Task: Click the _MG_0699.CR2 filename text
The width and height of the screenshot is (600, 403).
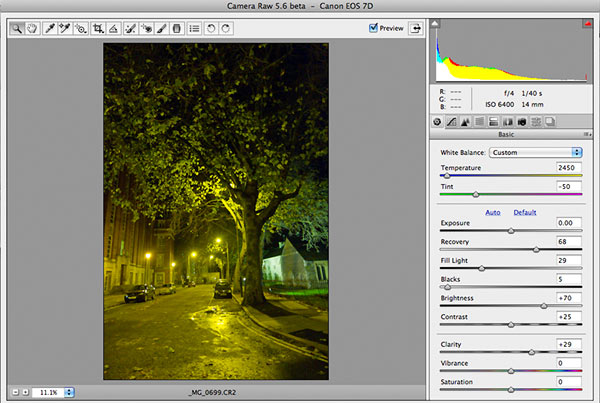Action: click(212, 392)
